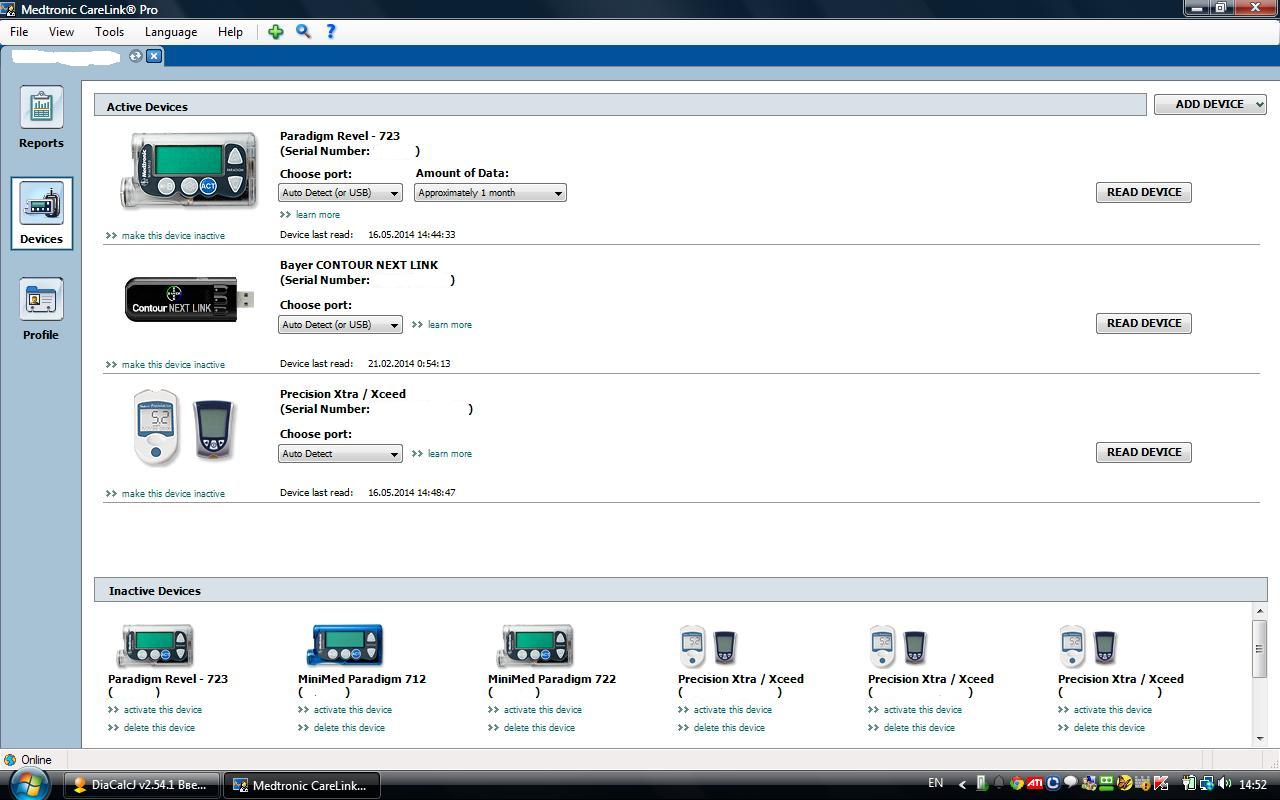The height and width of the screenshot is (800, 1280).
Task: Click the magnifier search toolbar icon
Action: coord(303,32)
